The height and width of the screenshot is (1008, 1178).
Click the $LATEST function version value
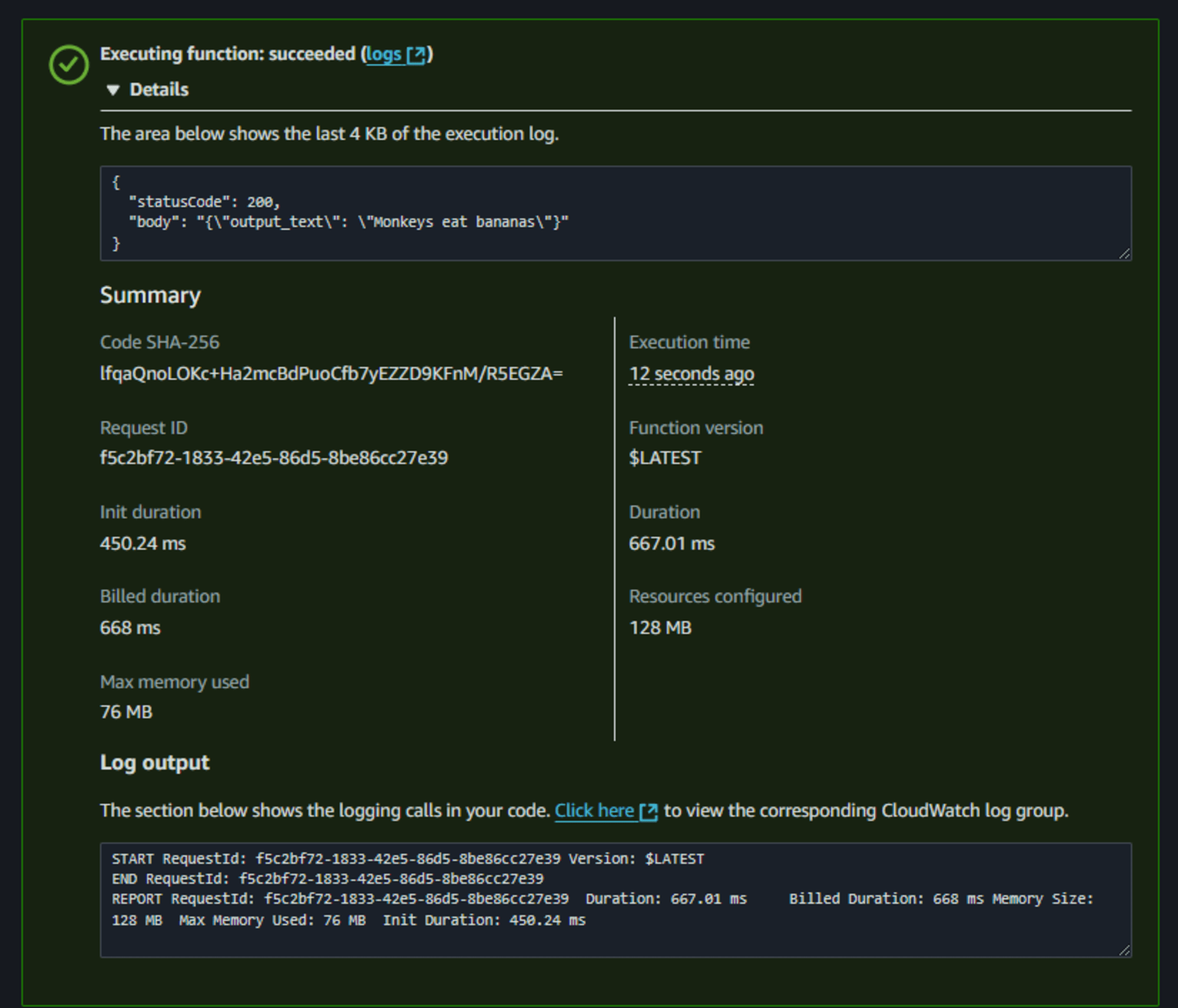click(x=665, y=458)
